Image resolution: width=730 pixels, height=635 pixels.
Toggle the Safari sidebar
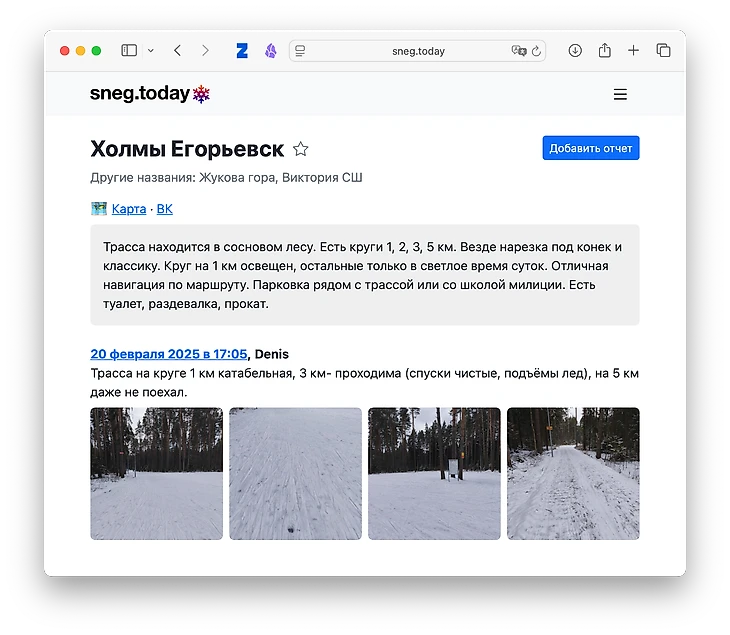129,51
